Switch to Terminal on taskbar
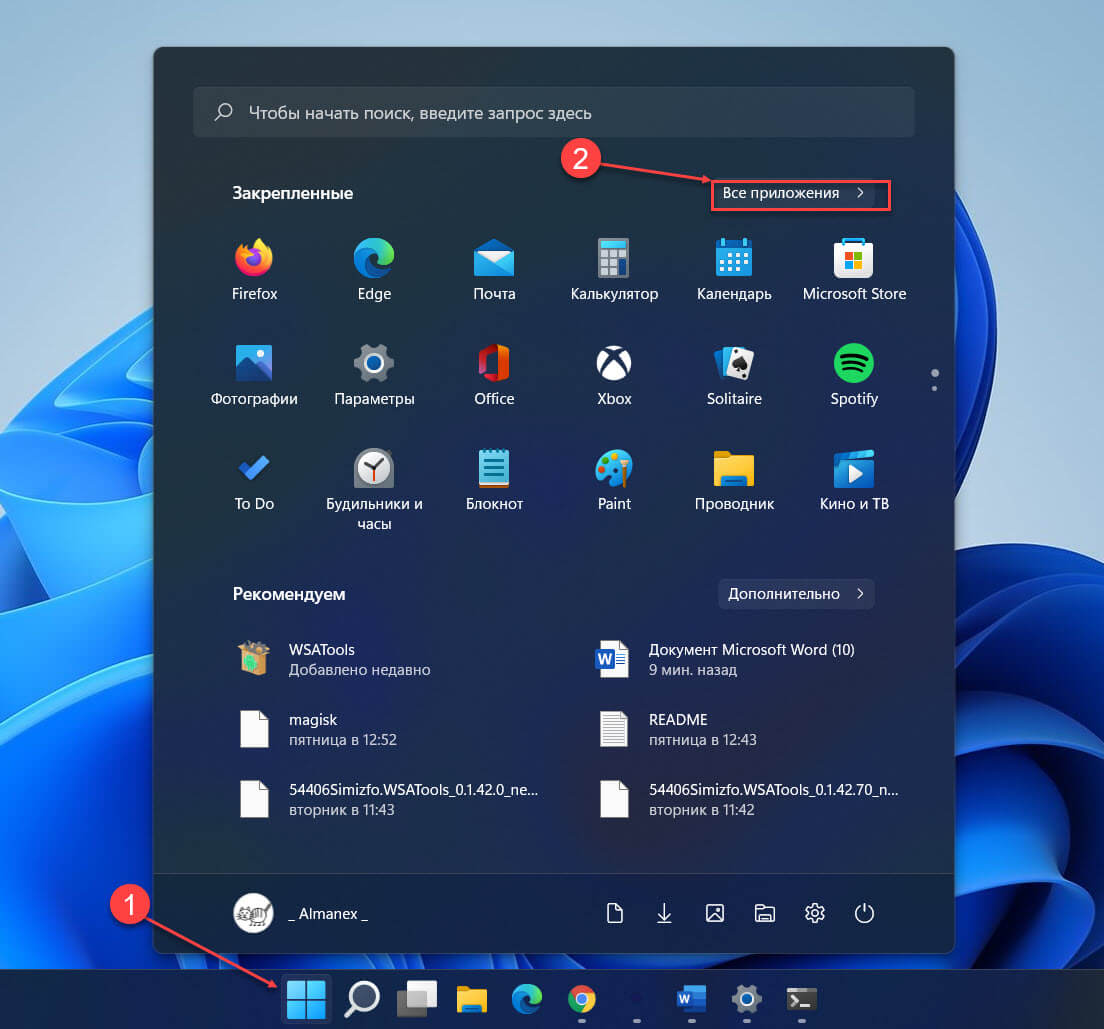 point(801,999)
